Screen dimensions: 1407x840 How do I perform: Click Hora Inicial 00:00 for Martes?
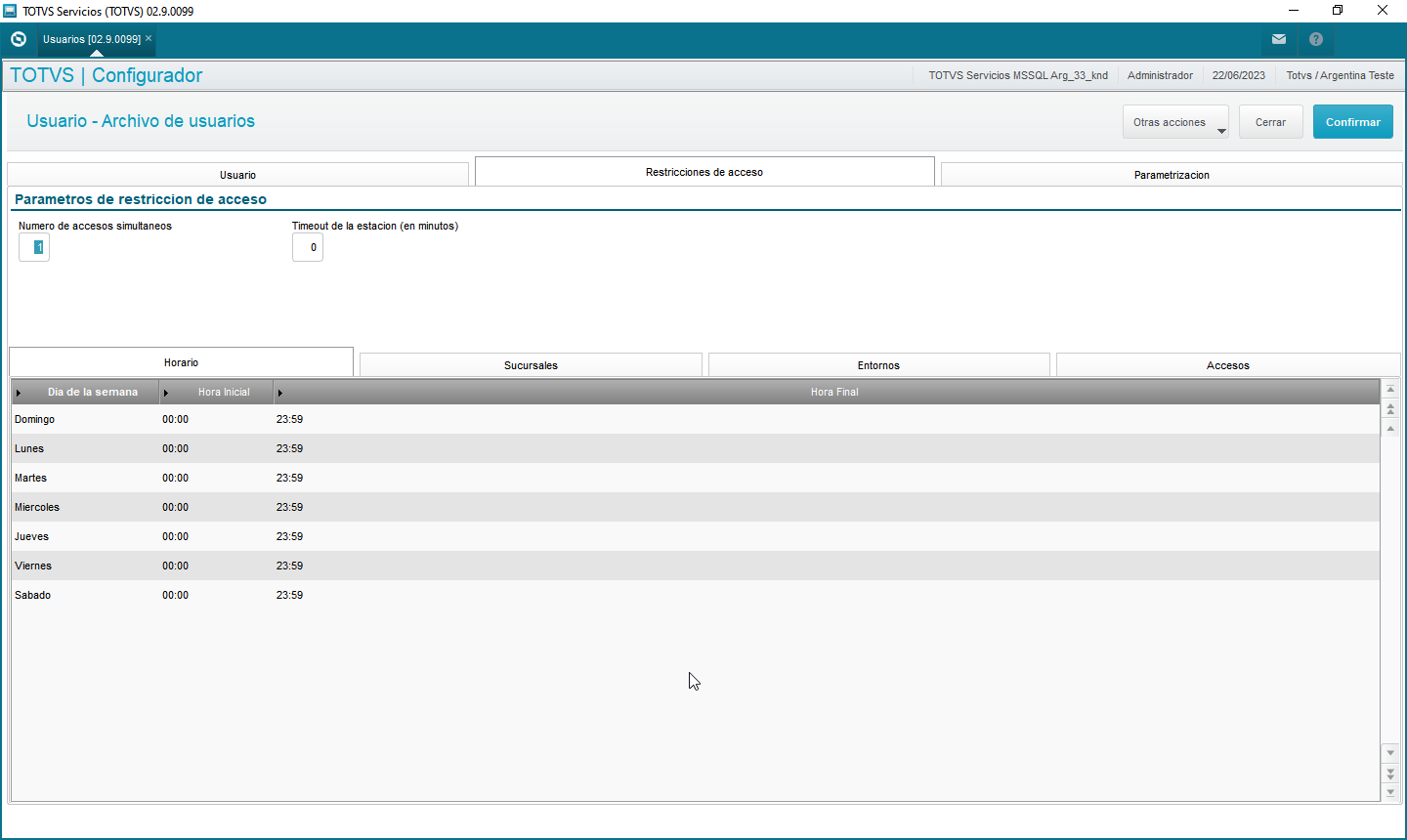pos(175,478)
